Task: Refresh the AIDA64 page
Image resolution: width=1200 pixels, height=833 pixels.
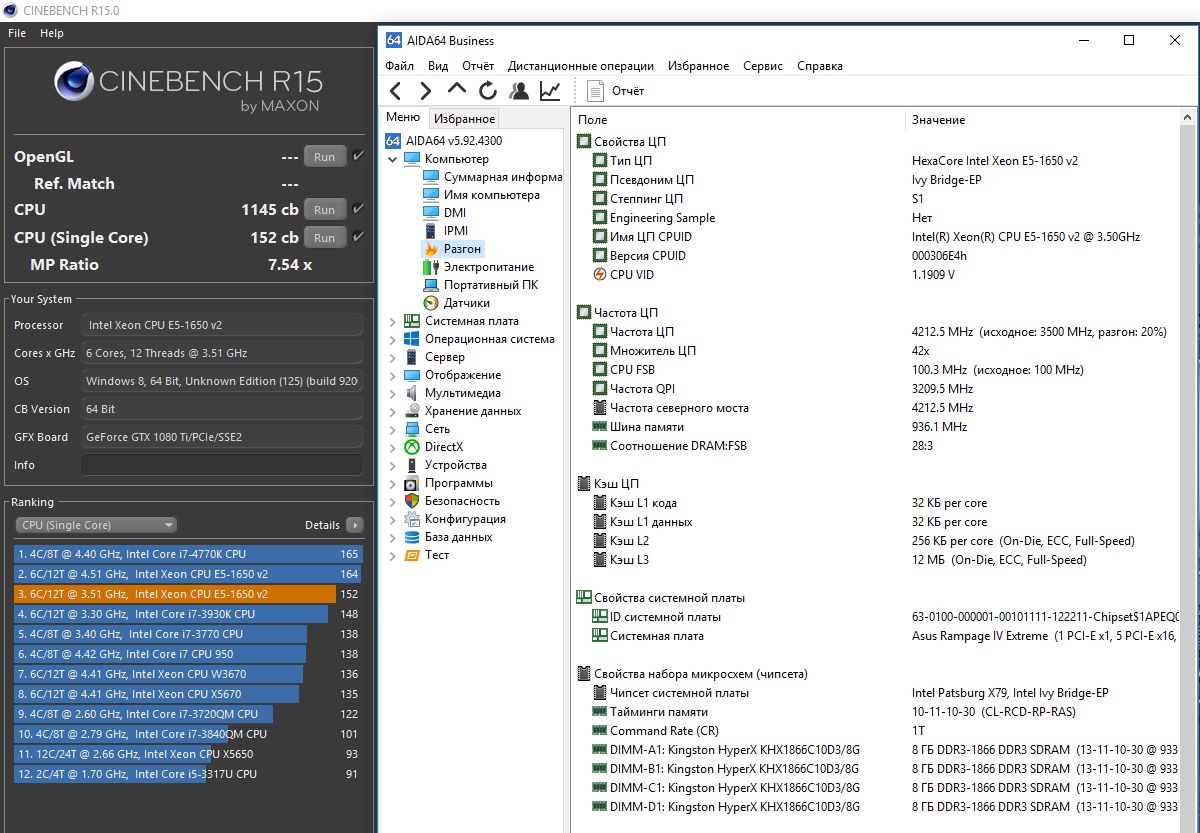Action: (x=487, y=91)
